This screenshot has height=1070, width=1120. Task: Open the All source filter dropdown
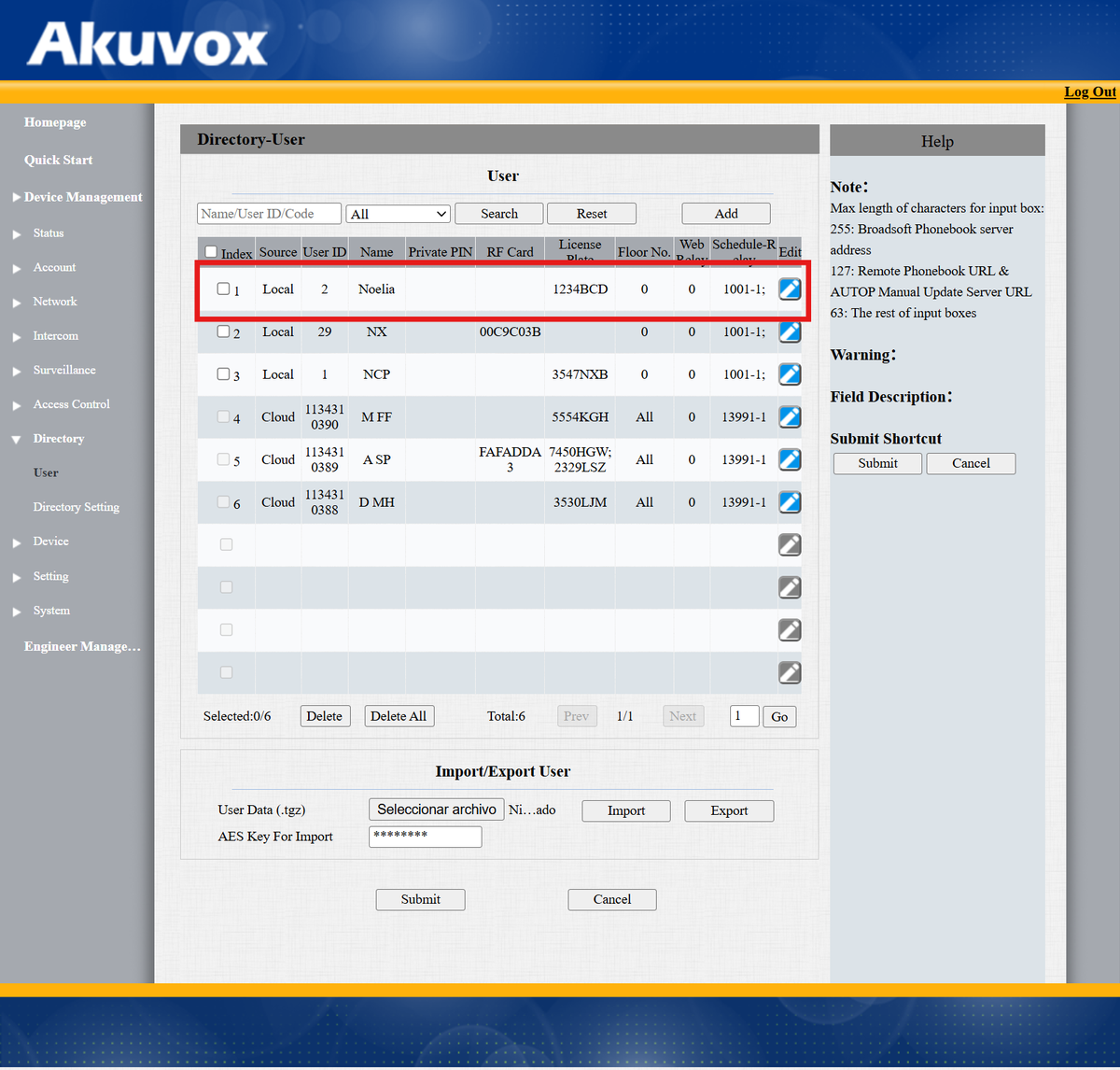(x=399, y=214)
